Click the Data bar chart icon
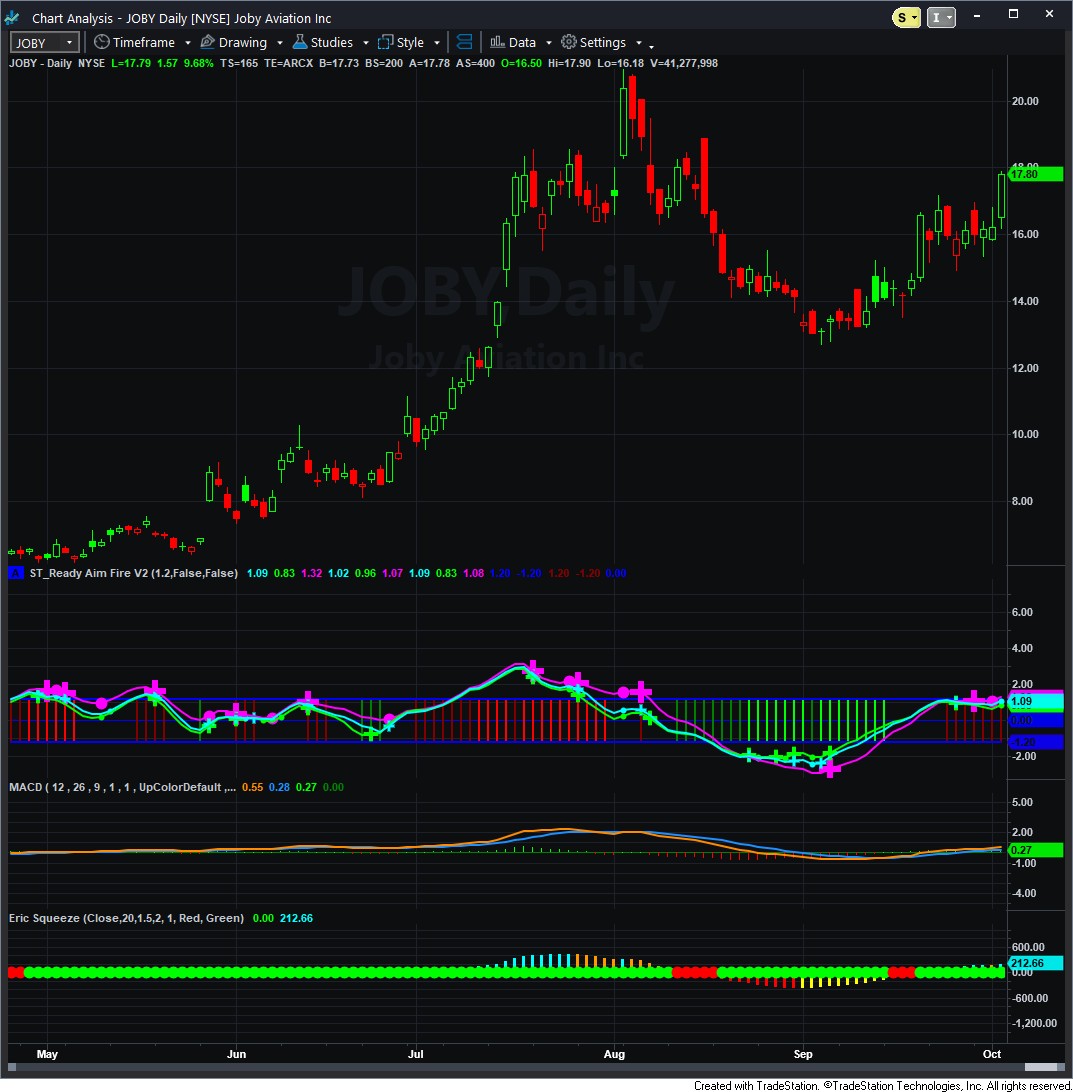This screenshot has width=1073, height=1092. (x=497, y=42)
